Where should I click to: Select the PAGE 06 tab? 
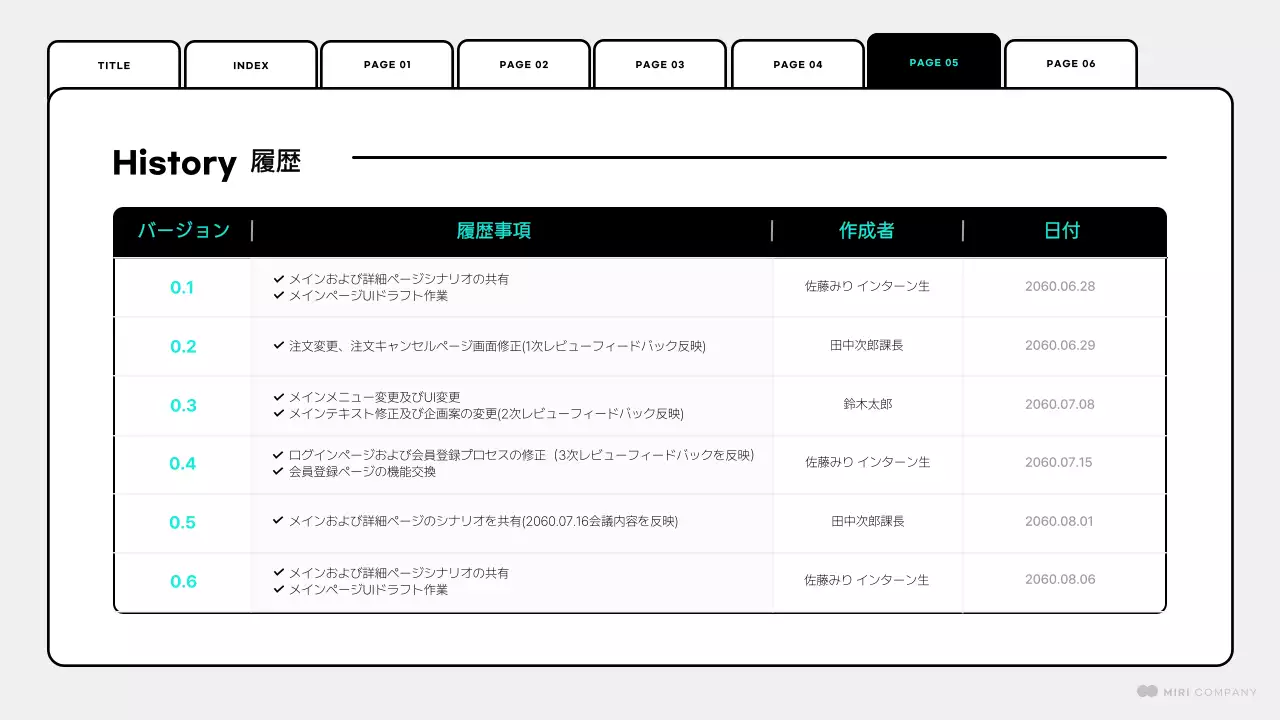click(1070, 63)
